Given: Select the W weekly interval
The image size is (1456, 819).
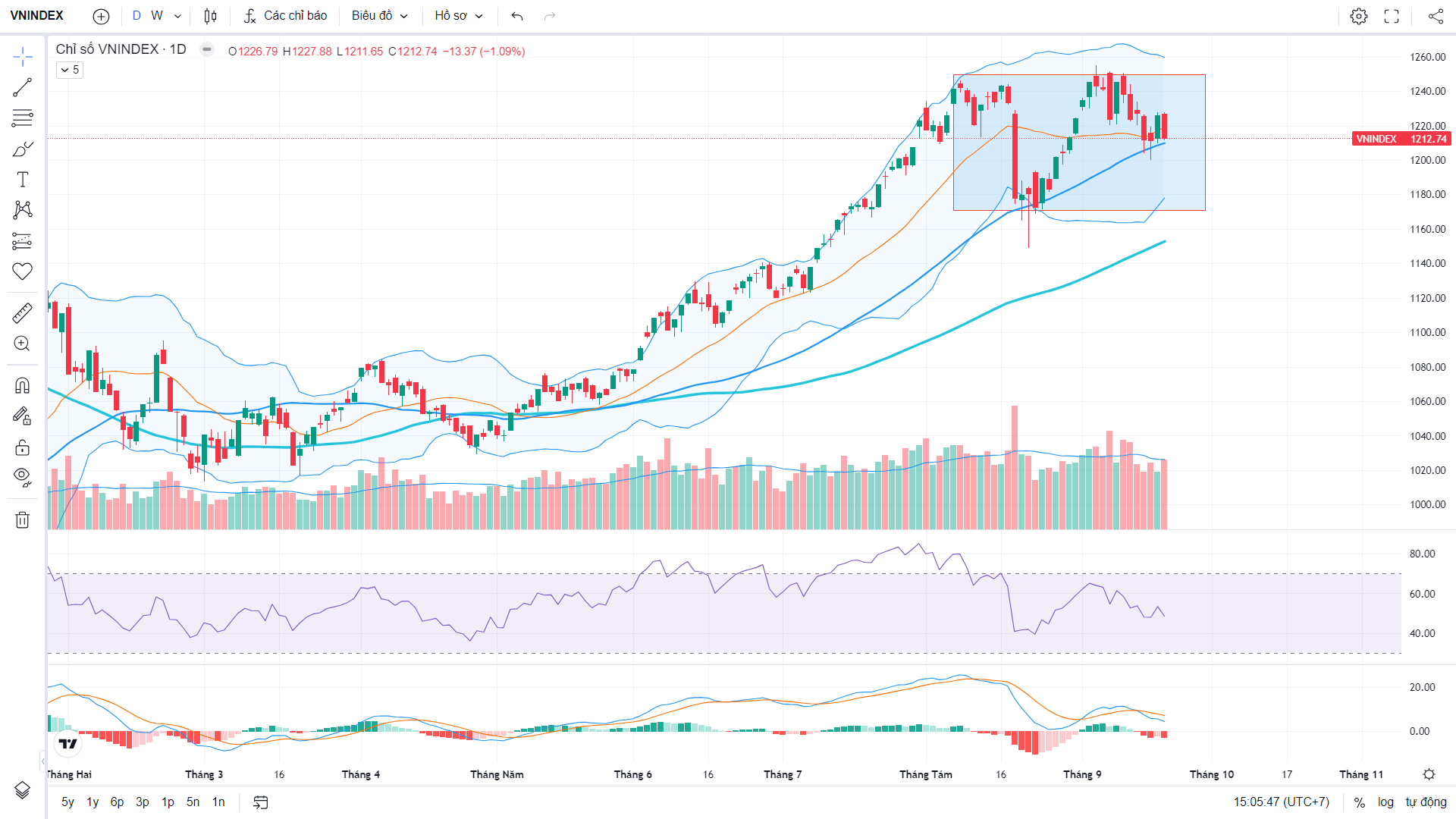Looking at the screenshot, I should point(157,16).
